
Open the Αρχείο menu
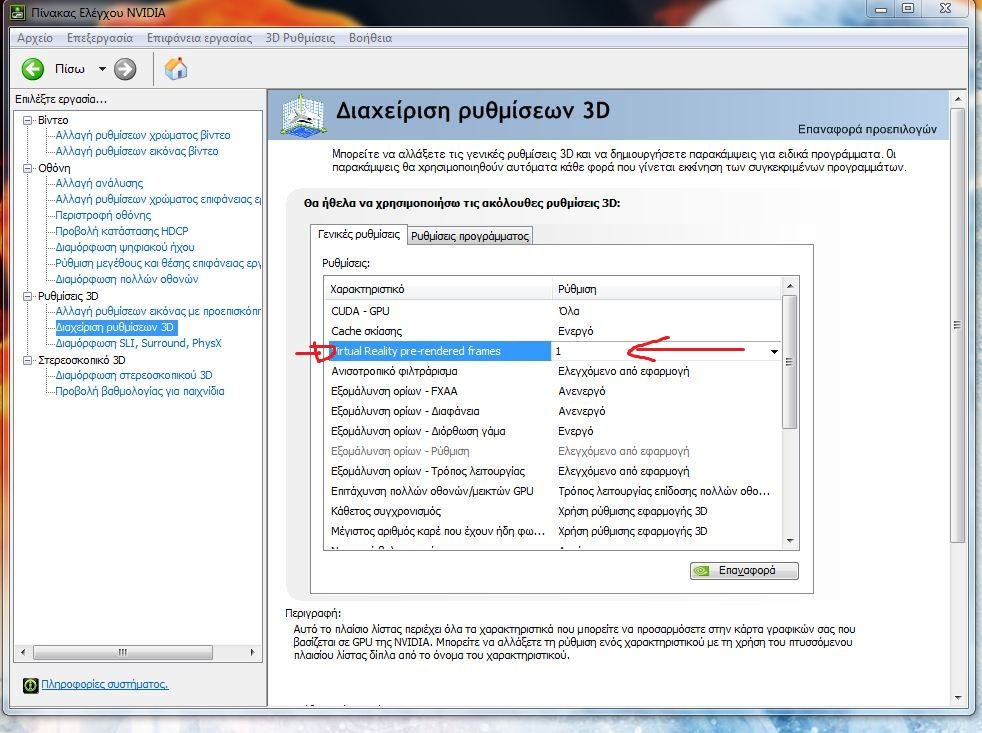(x=35, y=38)
